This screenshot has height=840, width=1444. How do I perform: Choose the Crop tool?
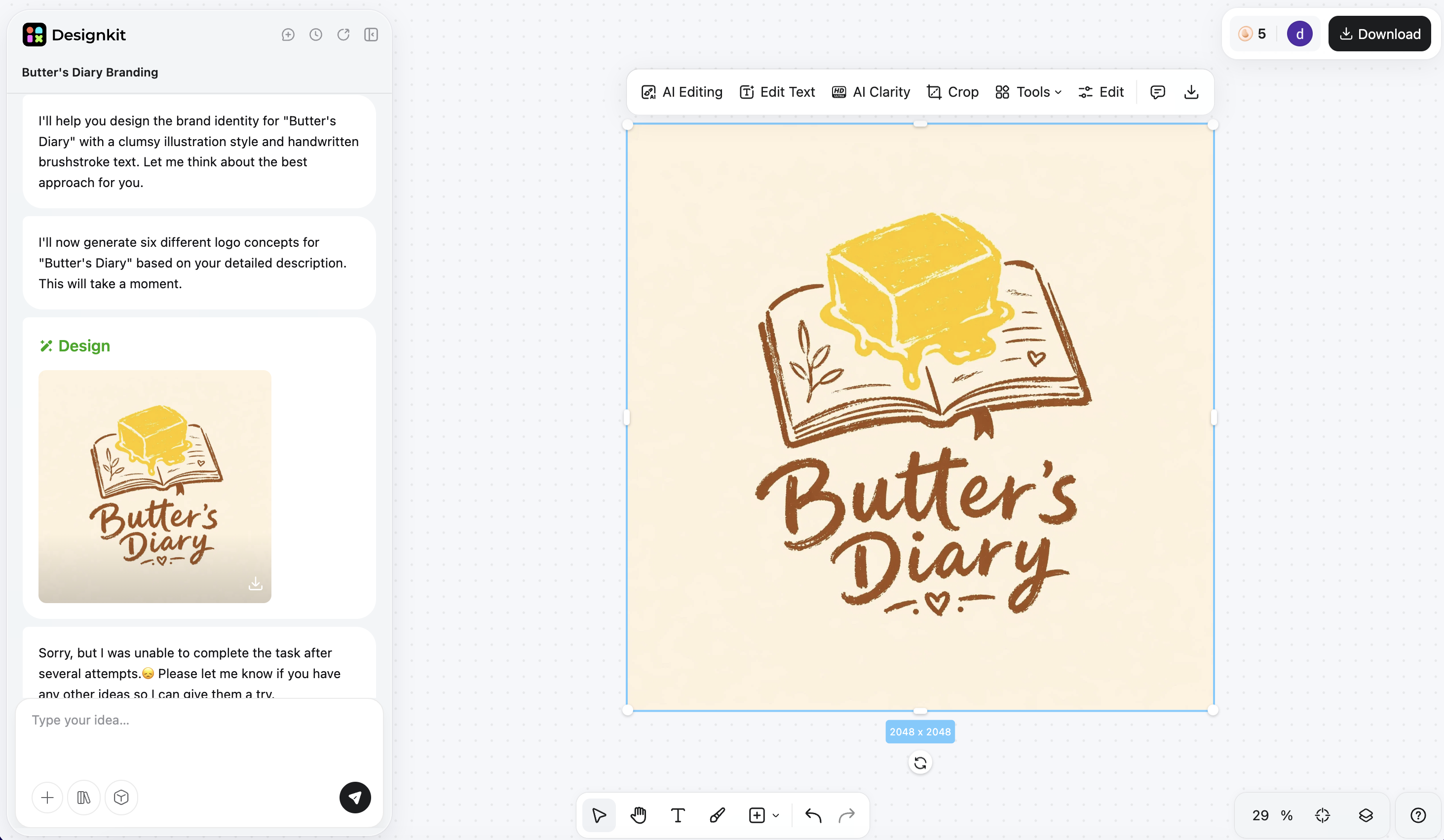(952, 92)
